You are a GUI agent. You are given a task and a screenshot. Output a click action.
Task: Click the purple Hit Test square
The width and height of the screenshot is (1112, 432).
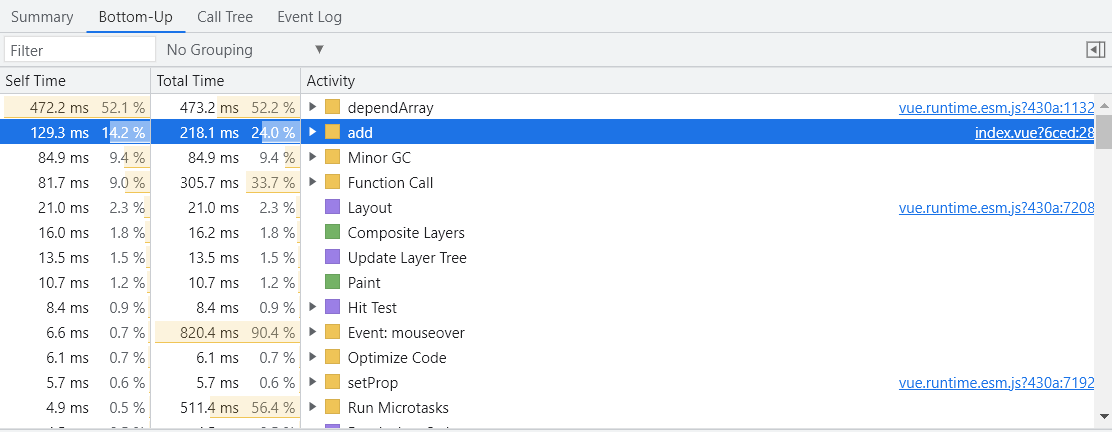click(333, 308)
